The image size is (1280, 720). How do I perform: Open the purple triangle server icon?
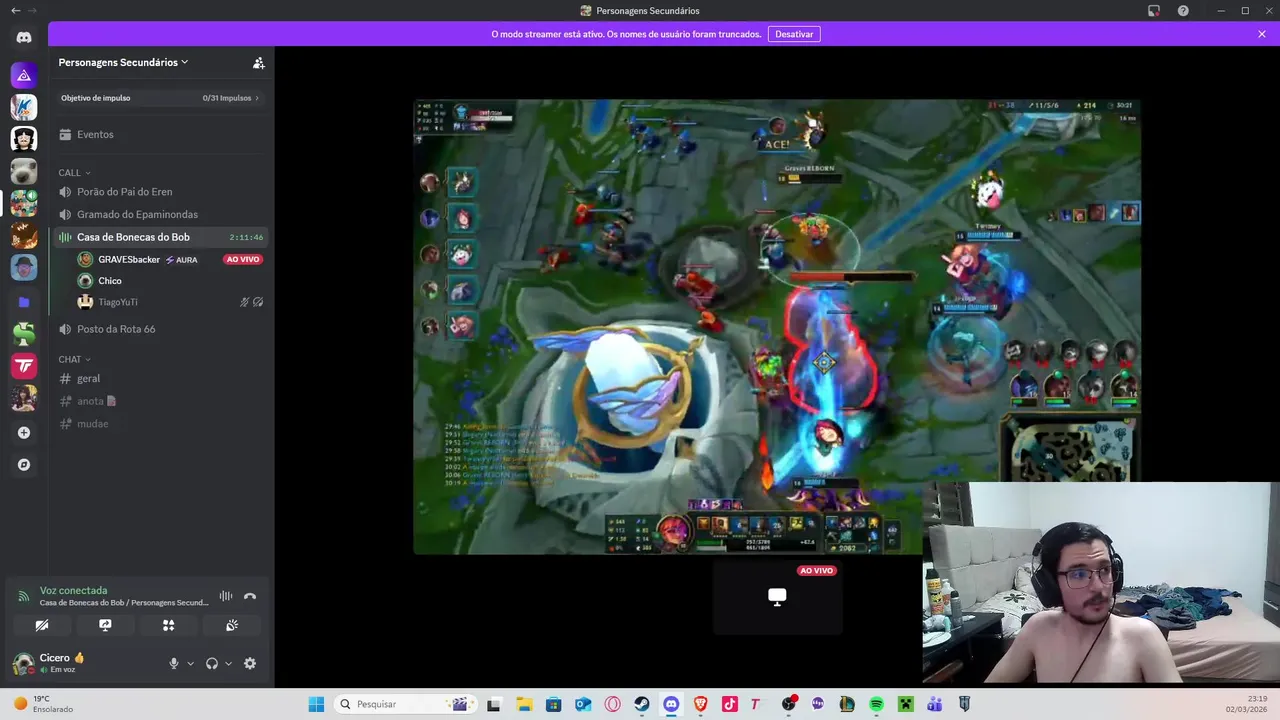point(24,75)
